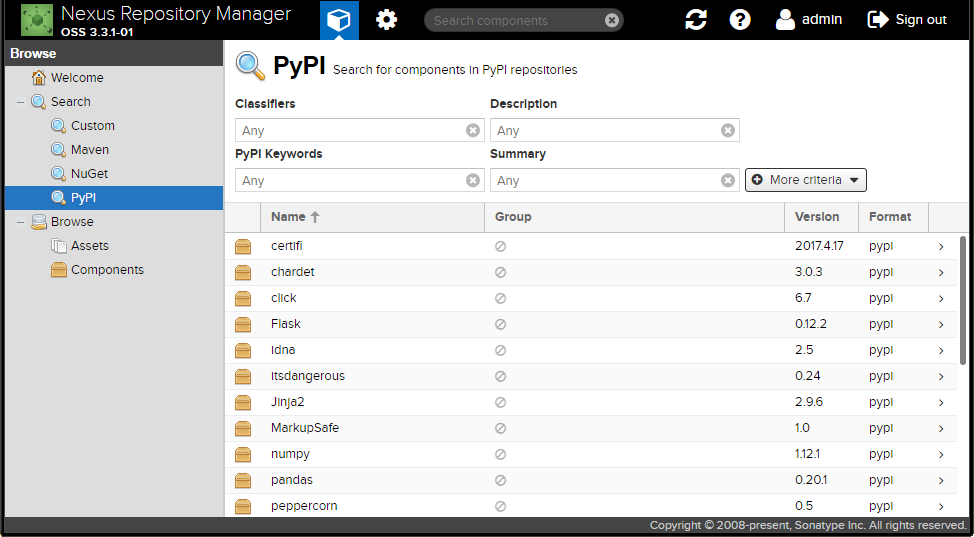The width and height of the screenshot is (974, 537).
Task: Click the numpy component icon
Action: click(243, 456)
